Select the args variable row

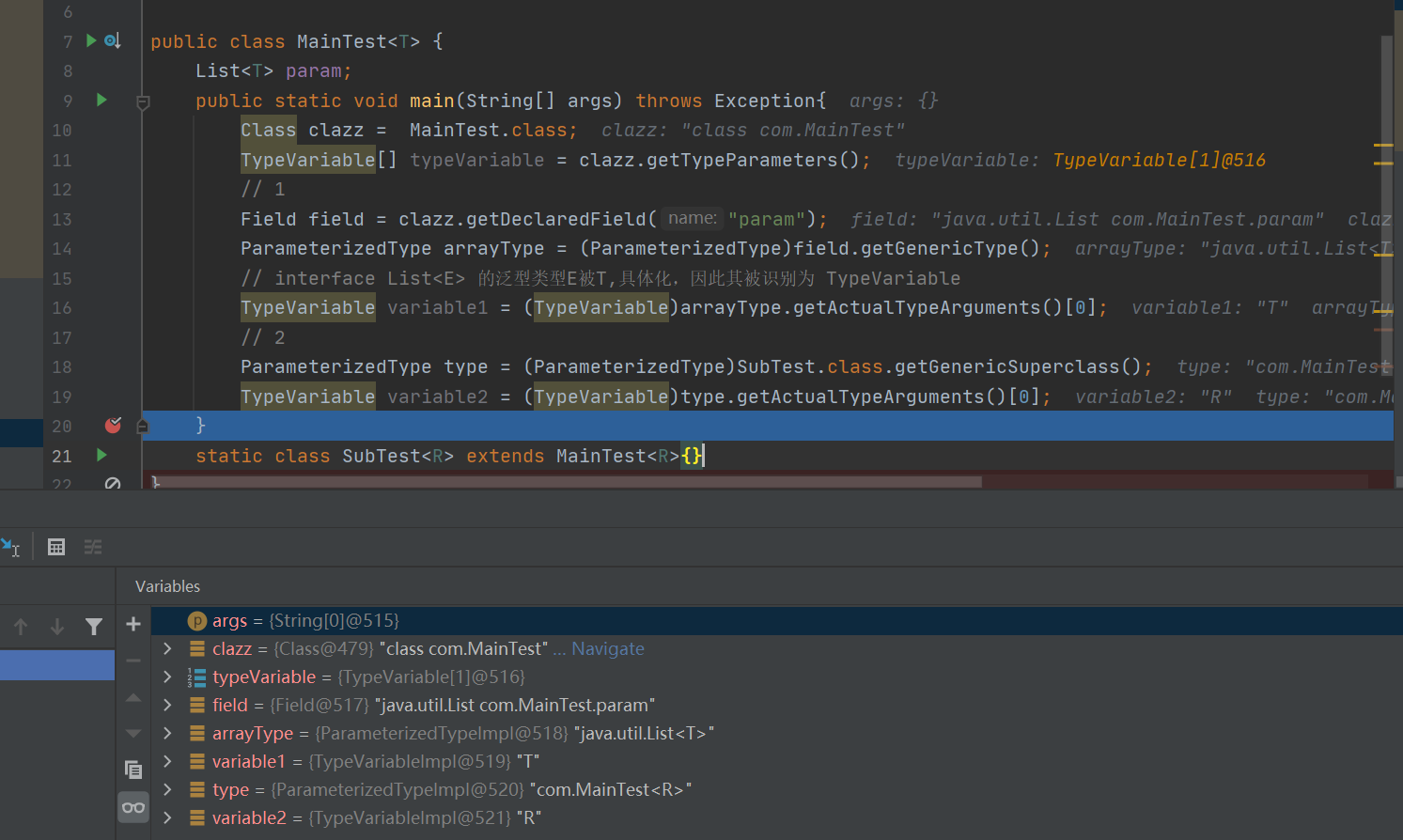pos(777,621)
